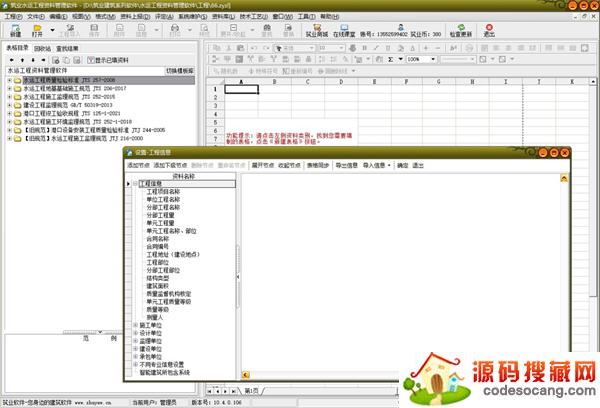Open the 视图 menu

(x=81, y=16)
